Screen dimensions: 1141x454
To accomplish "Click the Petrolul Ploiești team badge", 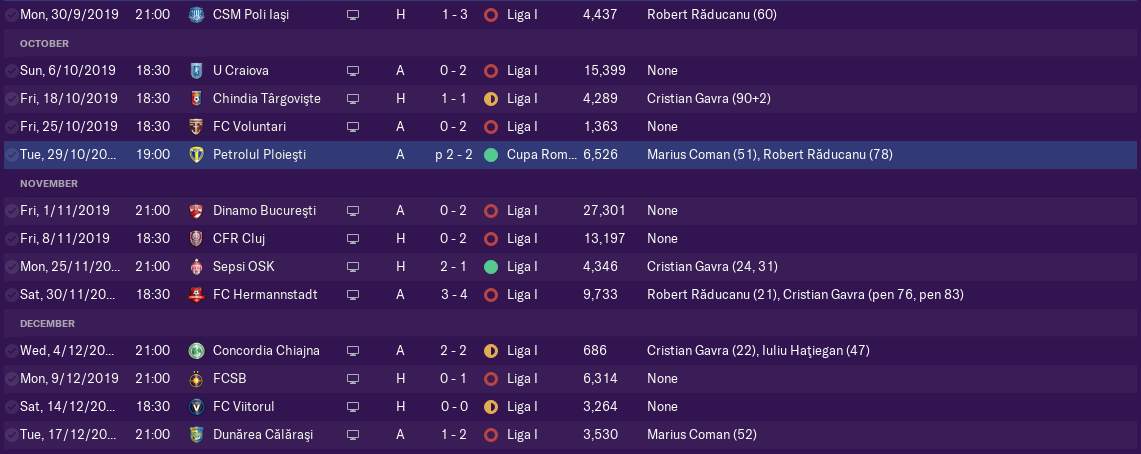I will (x=196, y=154).
